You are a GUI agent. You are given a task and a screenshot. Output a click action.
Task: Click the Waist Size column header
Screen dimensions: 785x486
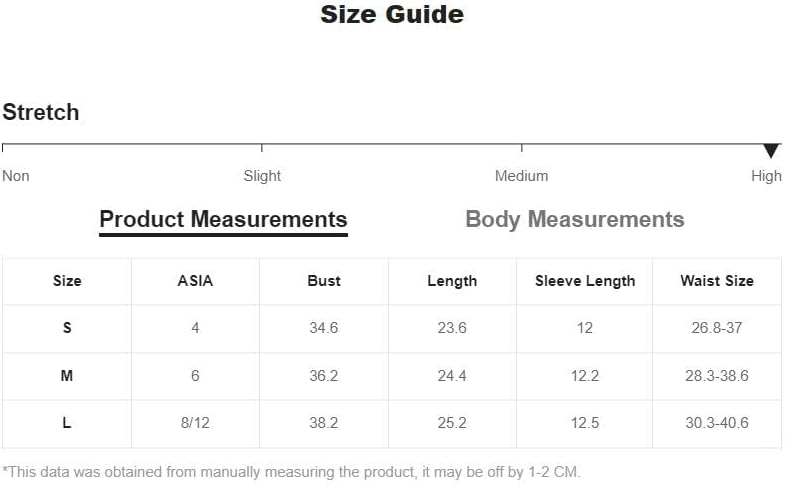click(x=717, y=281)
